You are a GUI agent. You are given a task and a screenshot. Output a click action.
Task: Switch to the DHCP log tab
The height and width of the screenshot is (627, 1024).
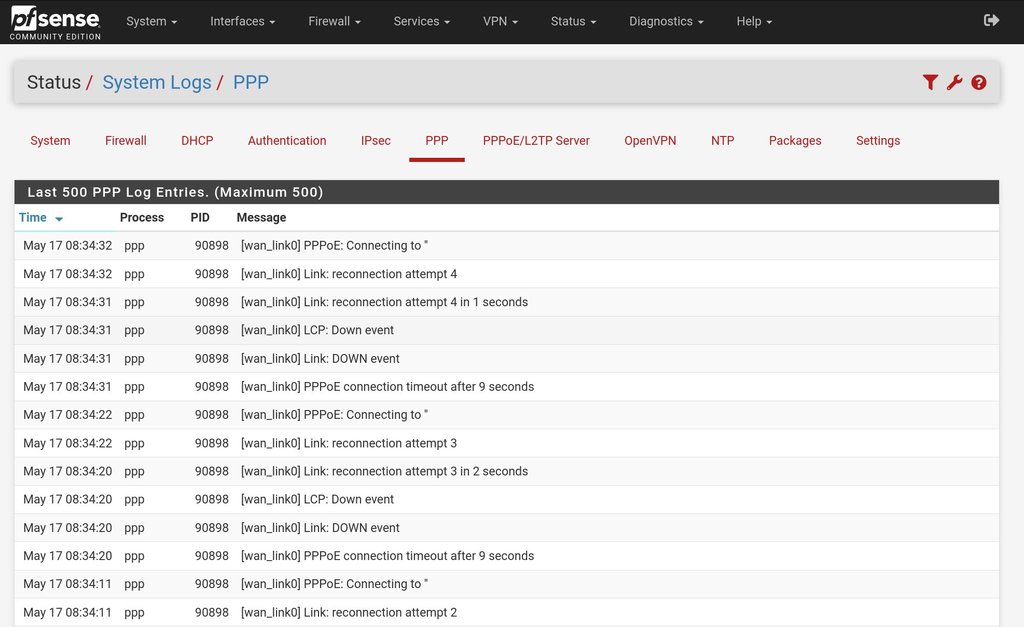point(197,141)
